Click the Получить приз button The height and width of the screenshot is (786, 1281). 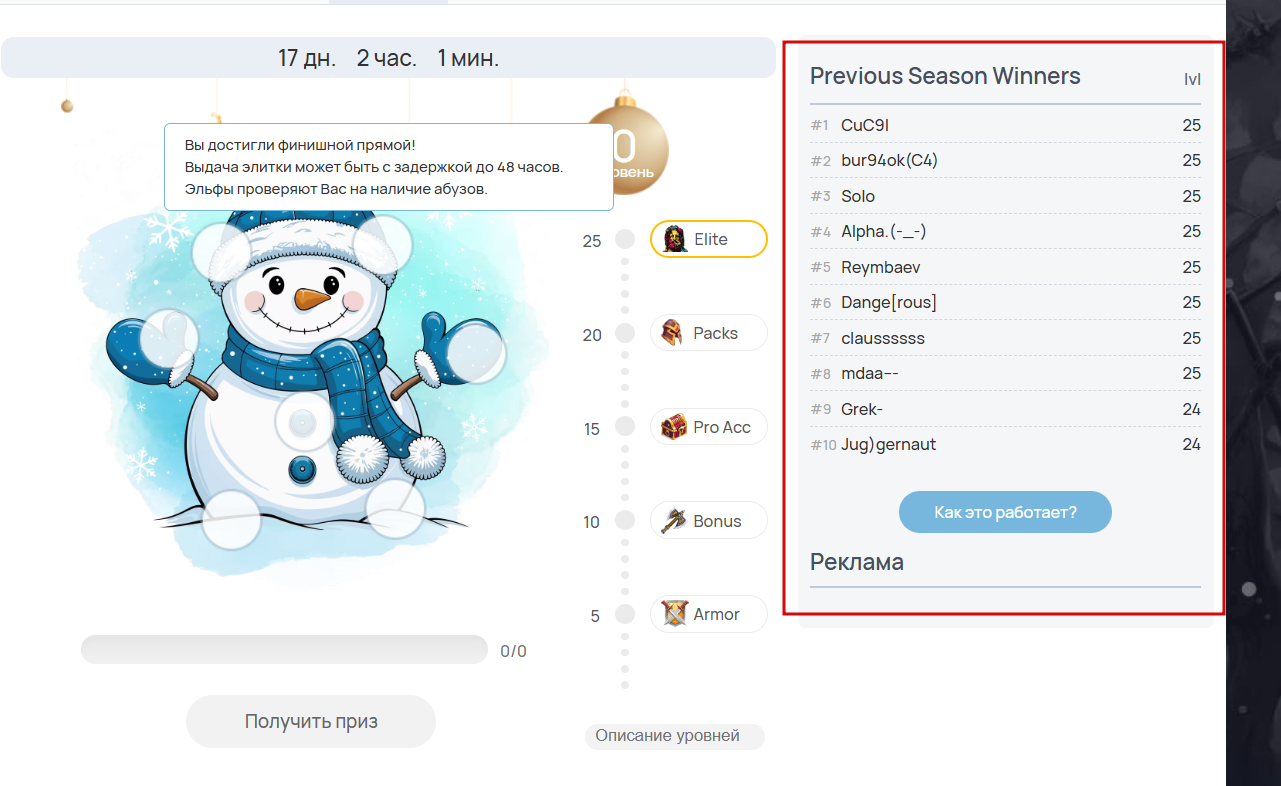click(311, 721)
